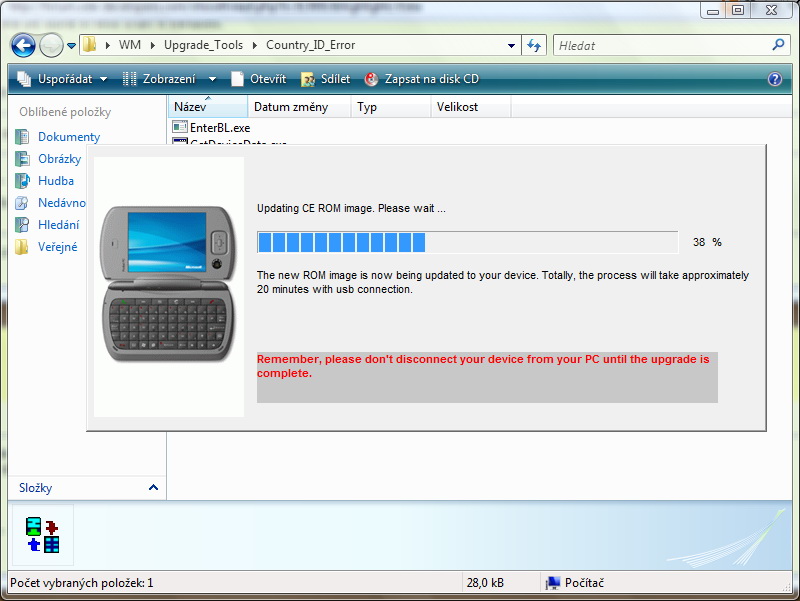Viewport: 800px width, 601px height.
Task: Click the Počítač status bar entry
Action: coord(575,583)
